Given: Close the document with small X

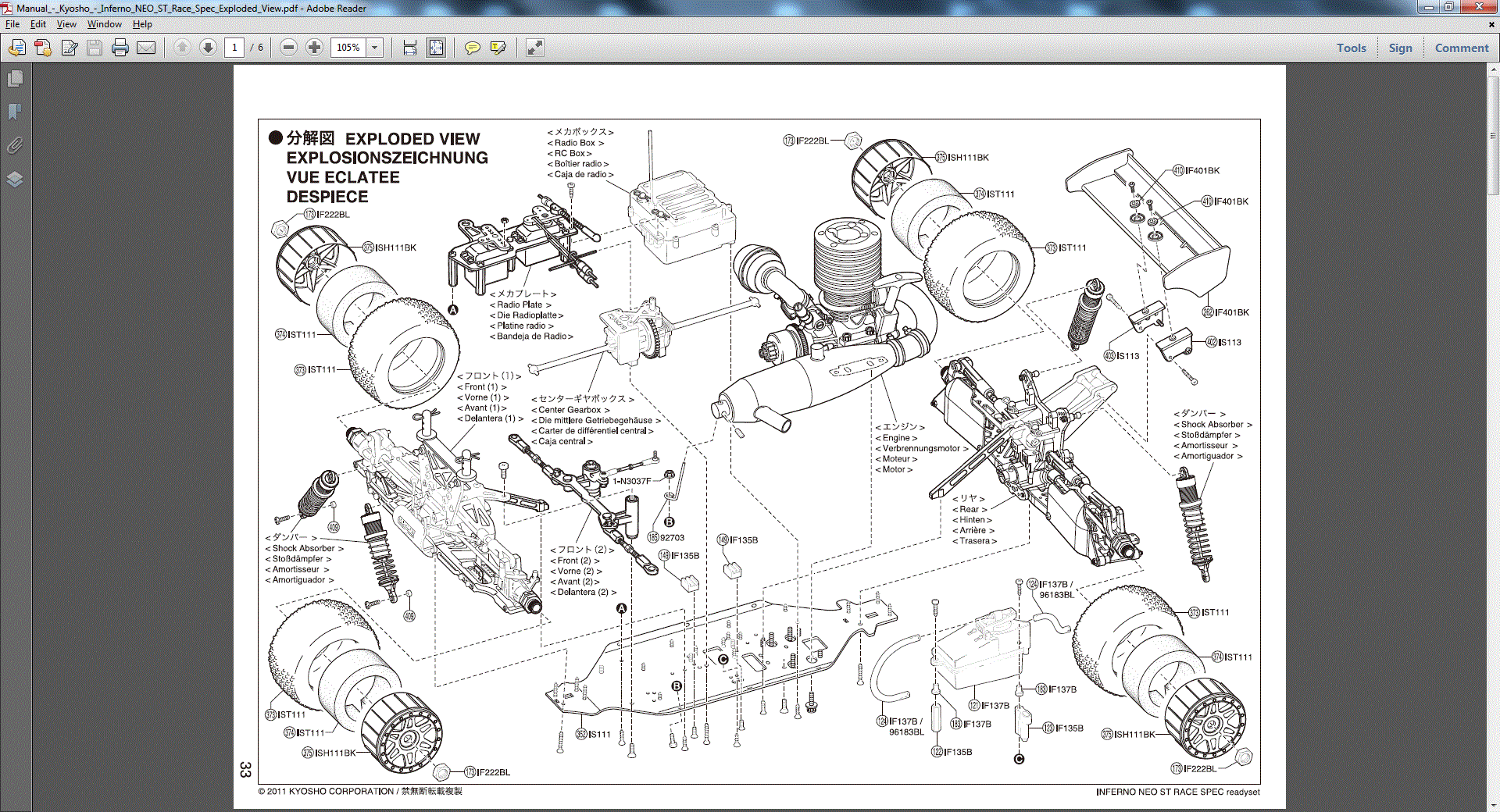Looking at the screenshot, I should click(1491, 24).
